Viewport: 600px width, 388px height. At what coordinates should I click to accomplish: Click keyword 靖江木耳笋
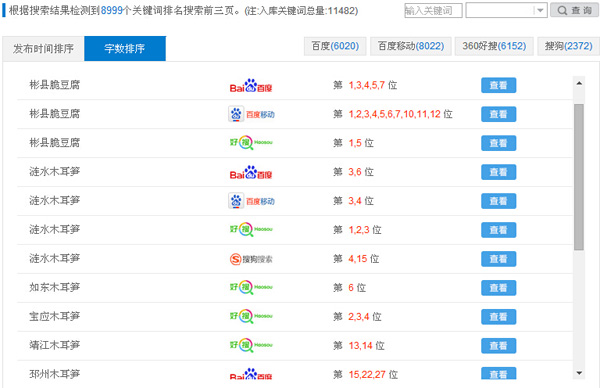coord(55,345)
